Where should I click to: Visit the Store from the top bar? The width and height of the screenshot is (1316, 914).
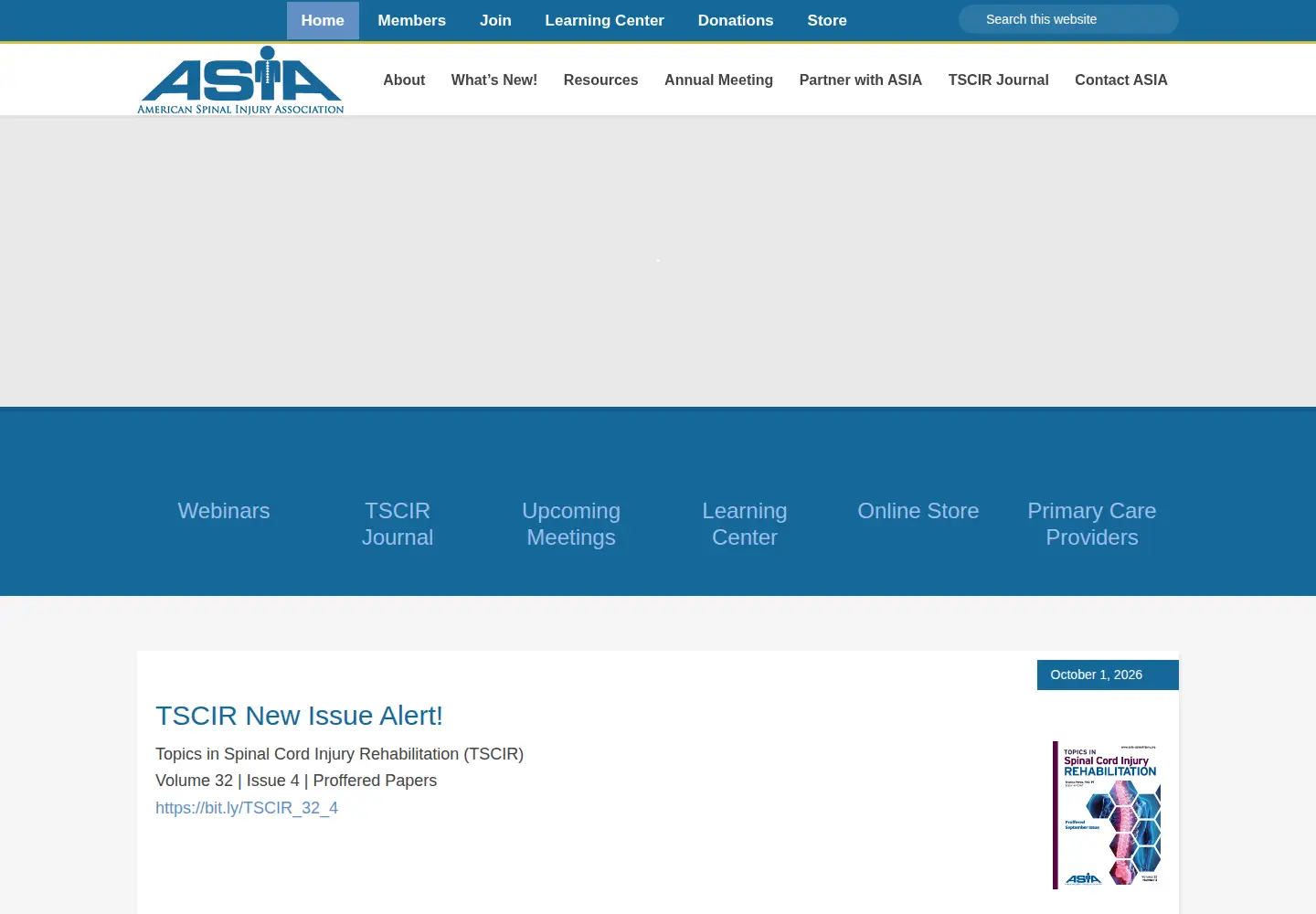coord(827,20)
